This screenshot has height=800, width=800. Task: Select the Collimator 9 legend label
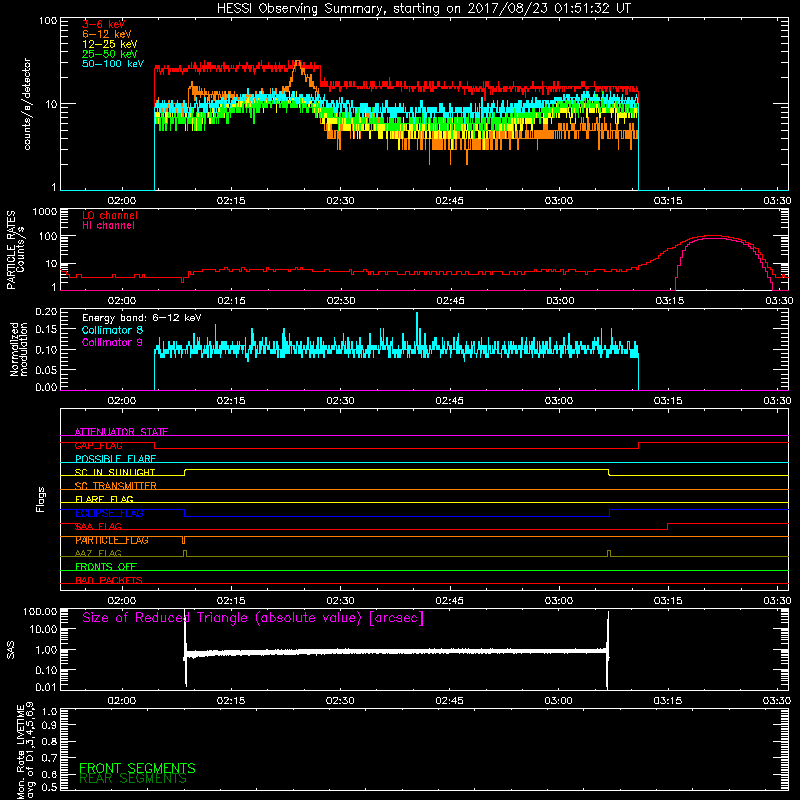112,342
